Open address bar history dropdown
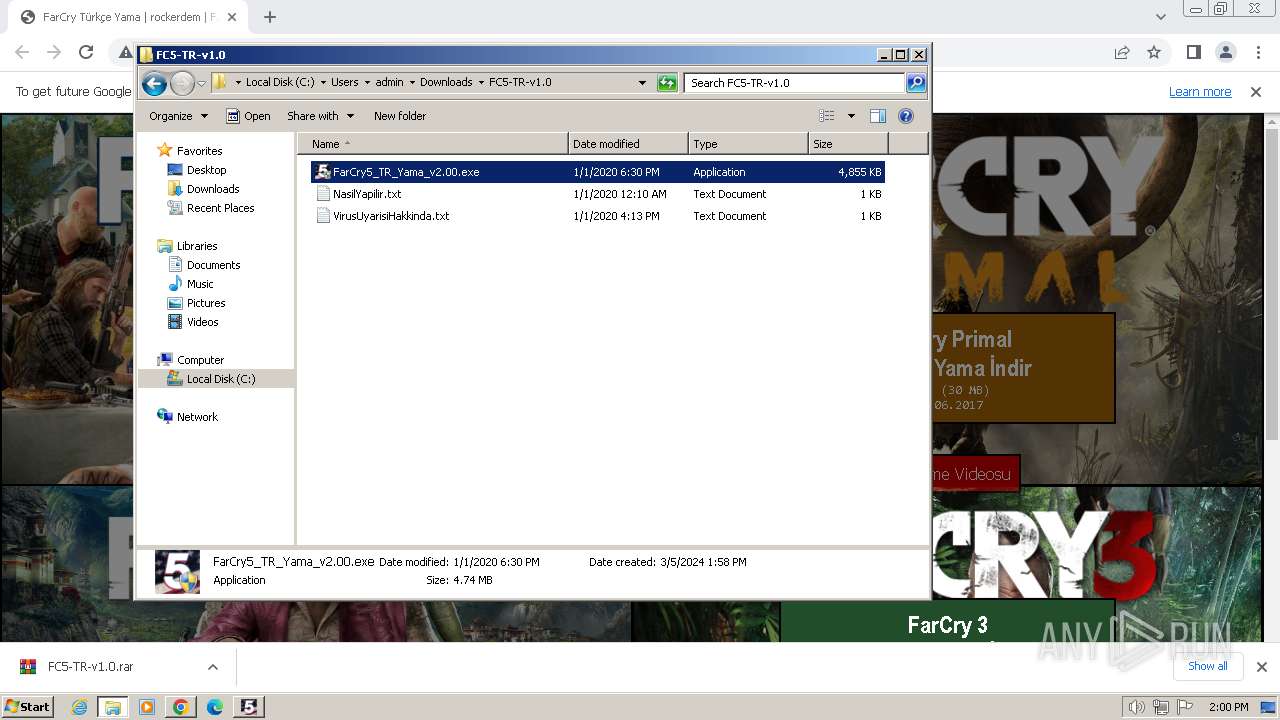Viewport: 1280px width, 720px height. click(x=642, y=83)
